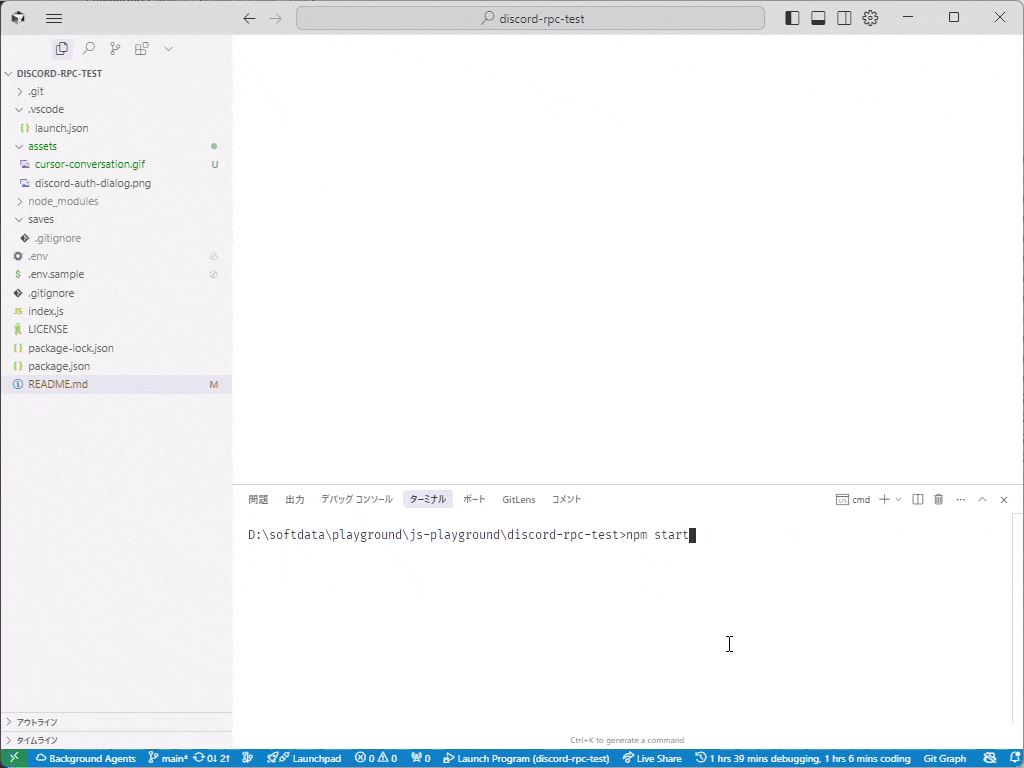1024x768 pixels.
Task: Switch to the ポート tab
Action: (x=474, y=499)
